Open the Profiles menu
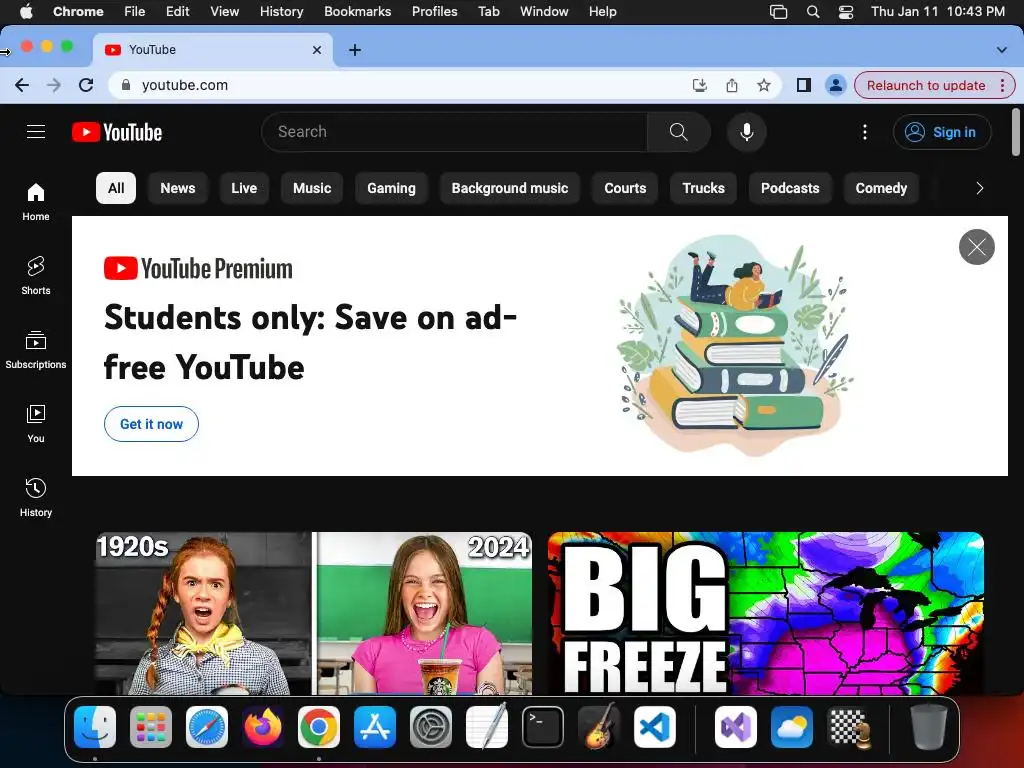Screen dimensions: 1024x768 pyautogui.click(x=434, y=11)
